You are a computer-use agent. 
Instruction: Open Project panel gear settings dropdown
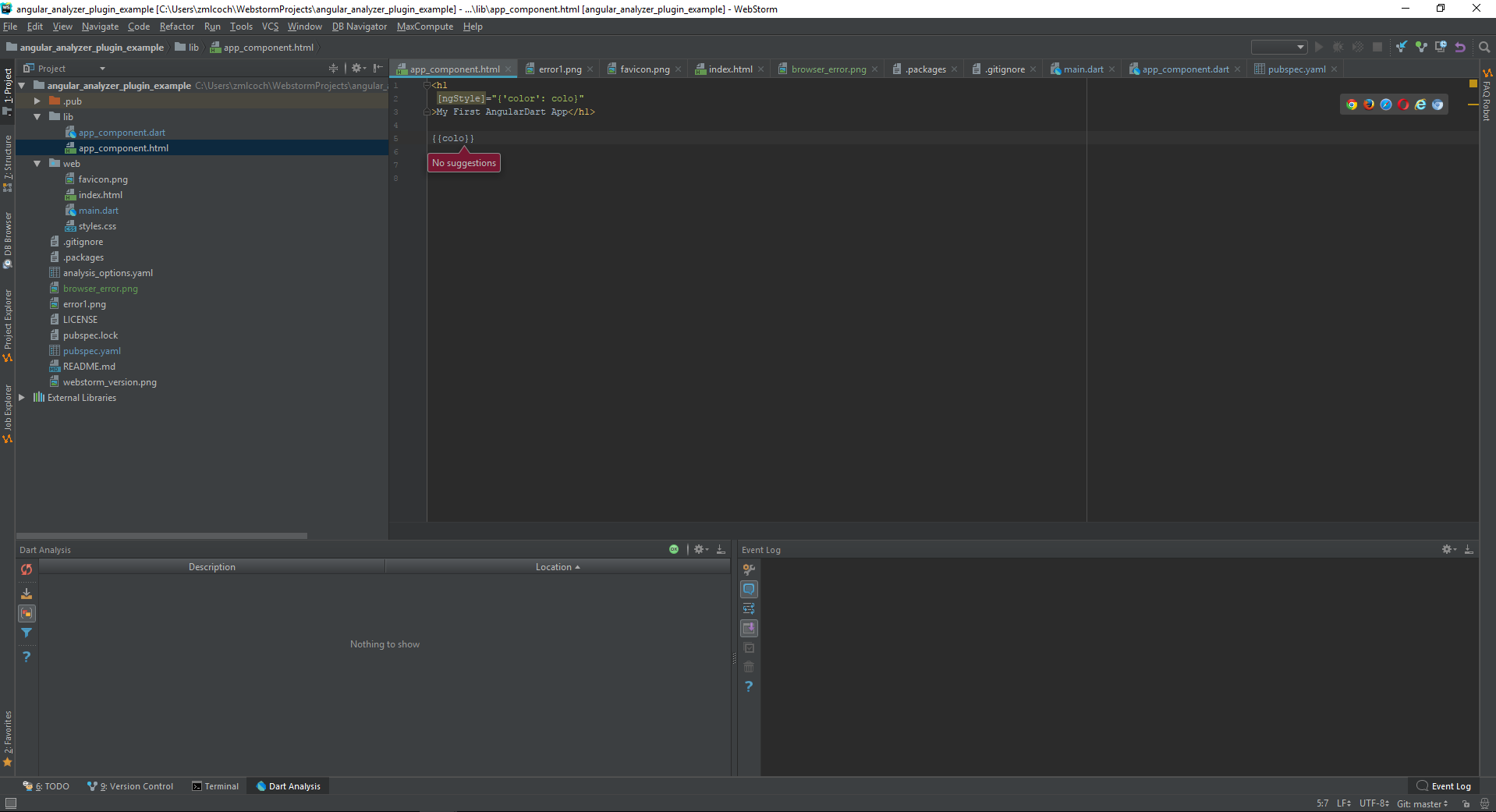pyautogui.click(x=358, y=68)
